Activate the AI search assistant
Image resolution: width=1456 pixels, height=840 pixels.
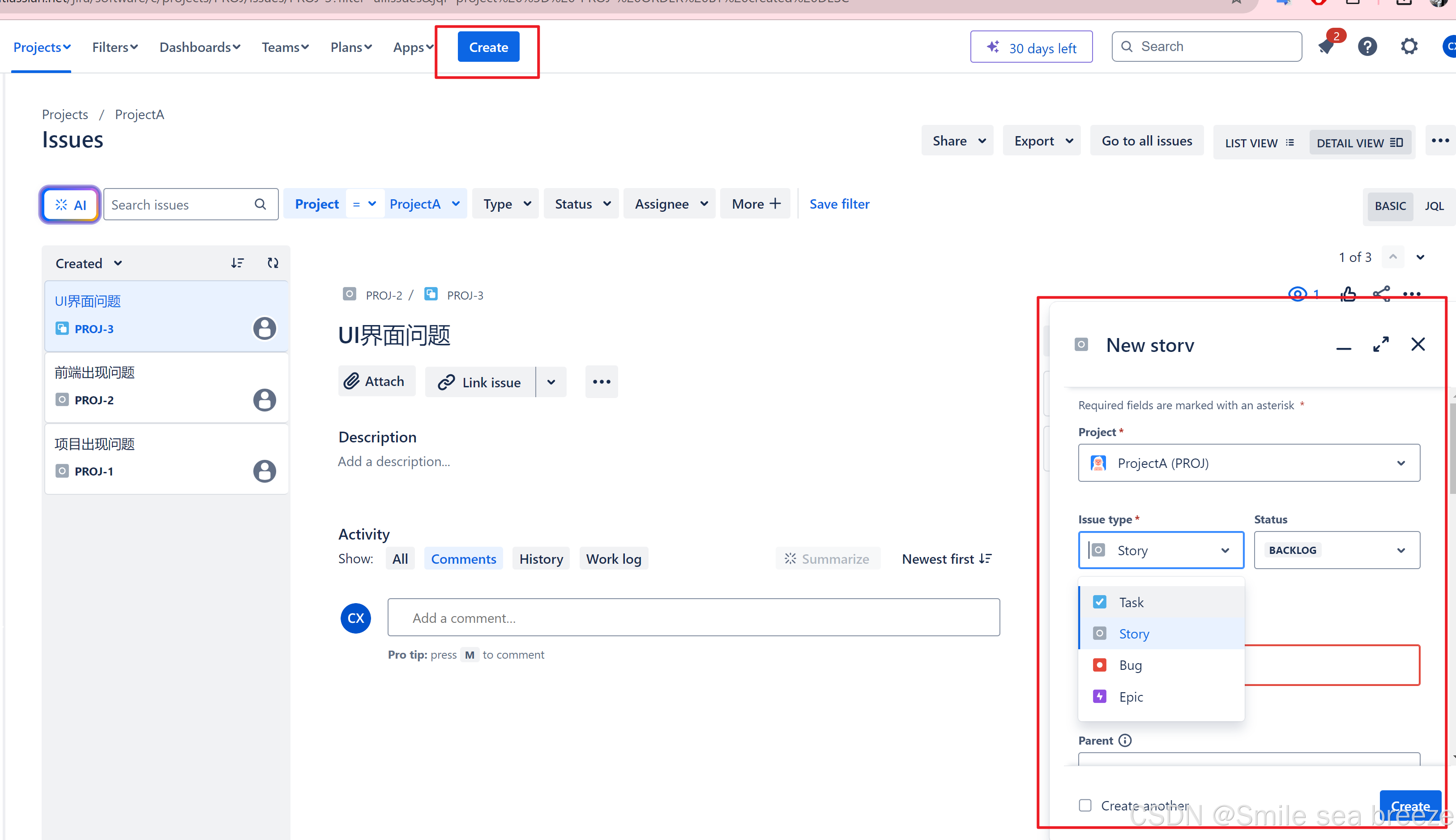pos(70,204)
